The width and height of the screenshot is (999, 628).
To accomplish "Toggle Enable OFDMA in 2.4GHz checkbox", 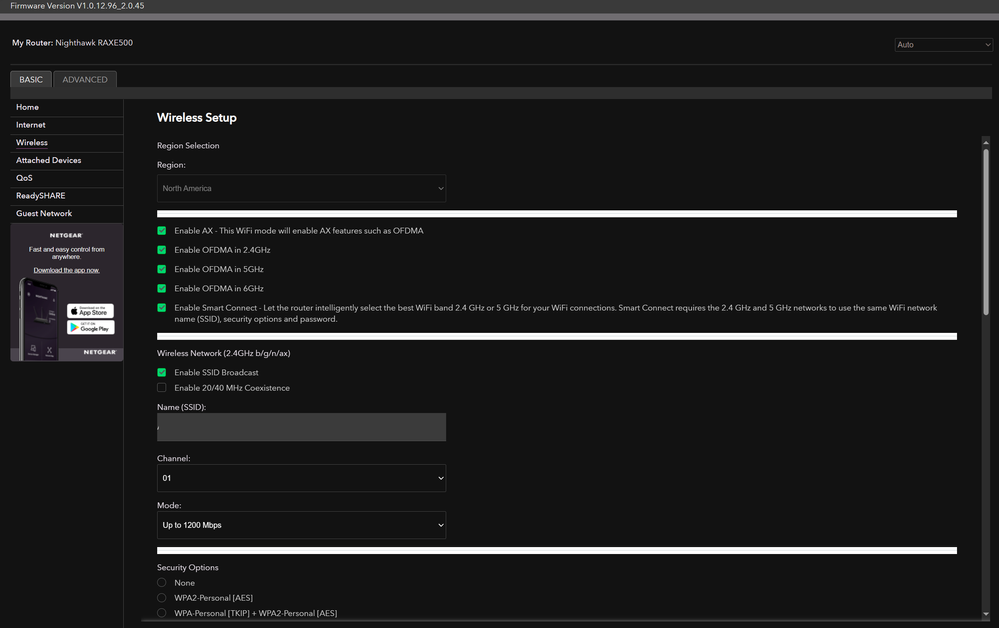I will [162, 250].
